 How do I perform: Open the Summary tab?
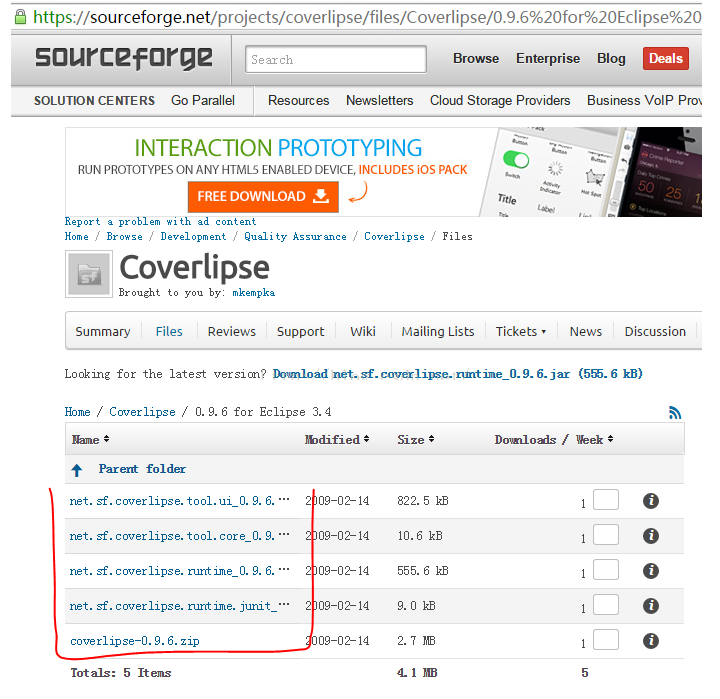[103, 332]
